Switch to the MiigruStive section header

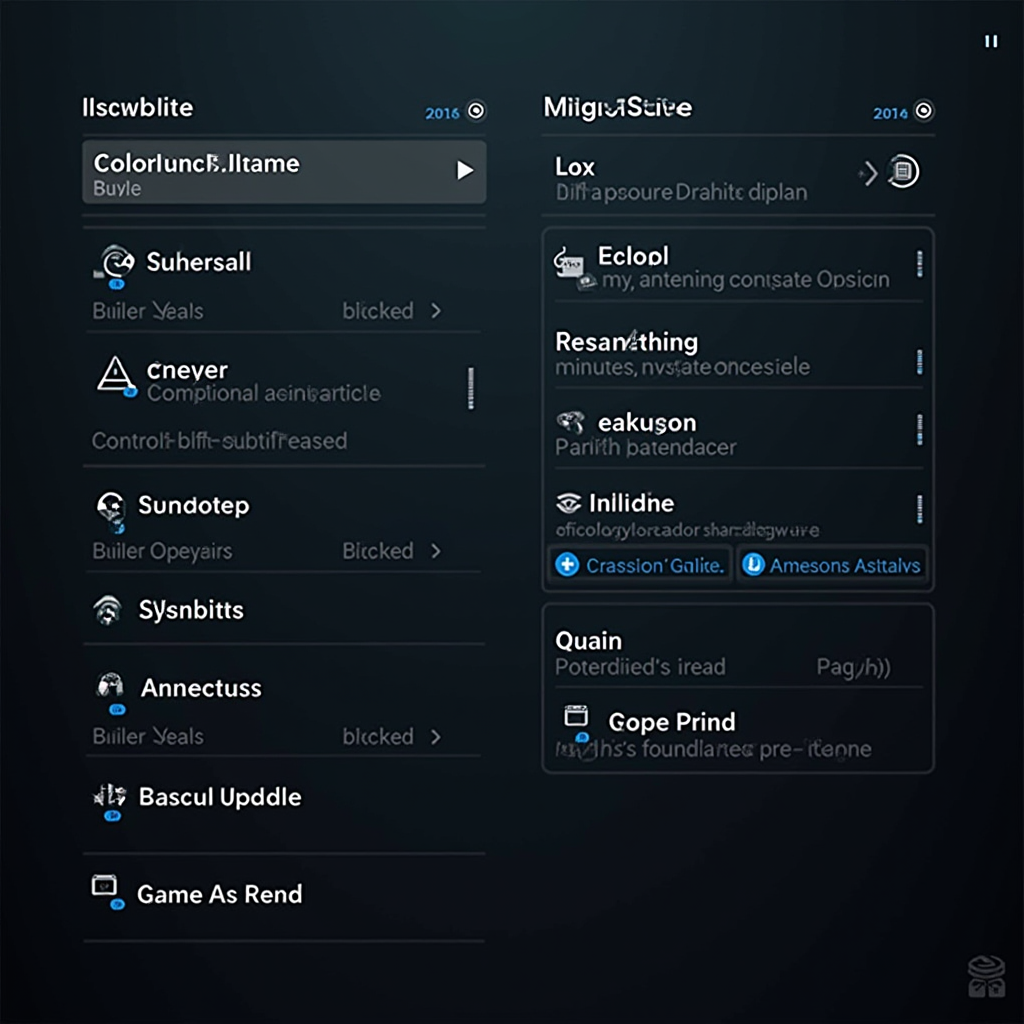[x=616, y=107]
